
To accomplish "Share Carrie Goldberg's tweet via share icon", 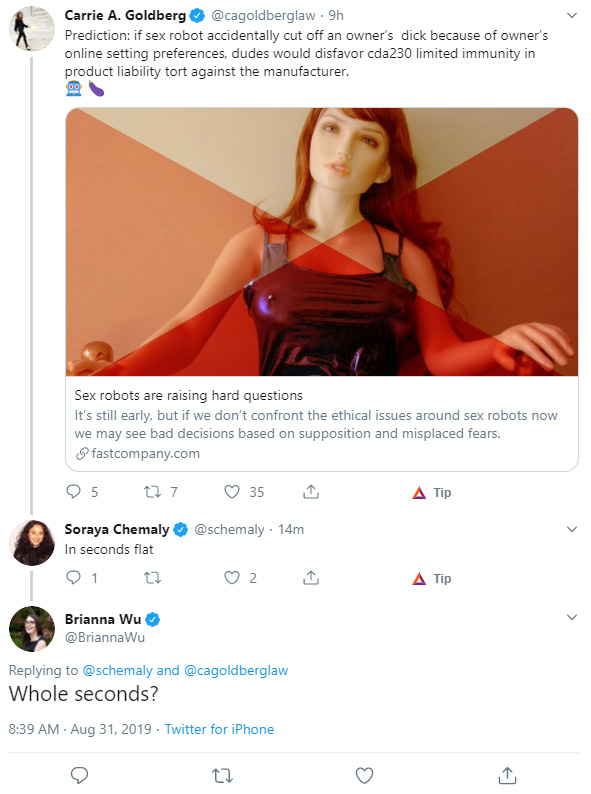I will (311, 491).
